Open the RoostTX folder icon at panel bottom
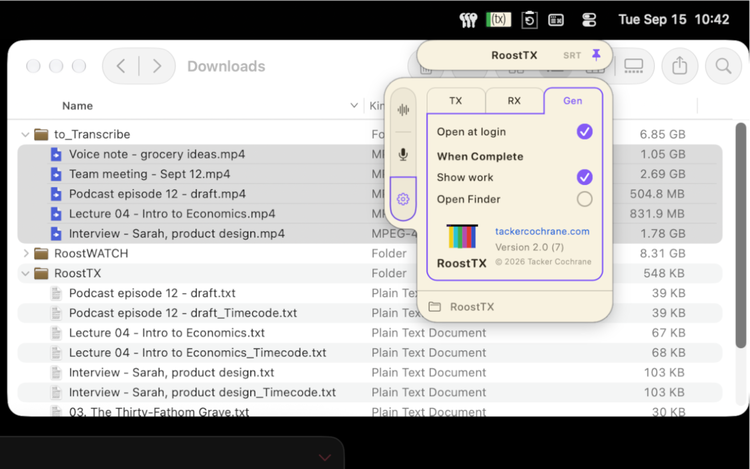This screenshot has height=469, width=750. click(434, 307)
